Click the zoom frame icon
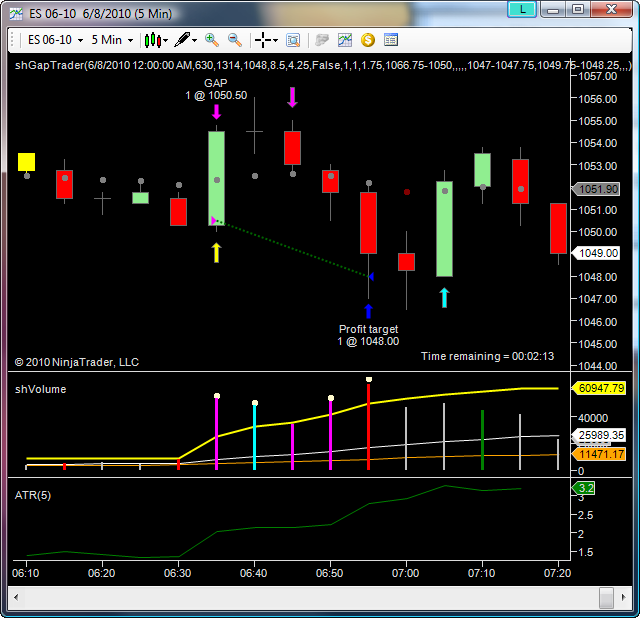This screenshot has width=640, height=618. coord(293,40)
